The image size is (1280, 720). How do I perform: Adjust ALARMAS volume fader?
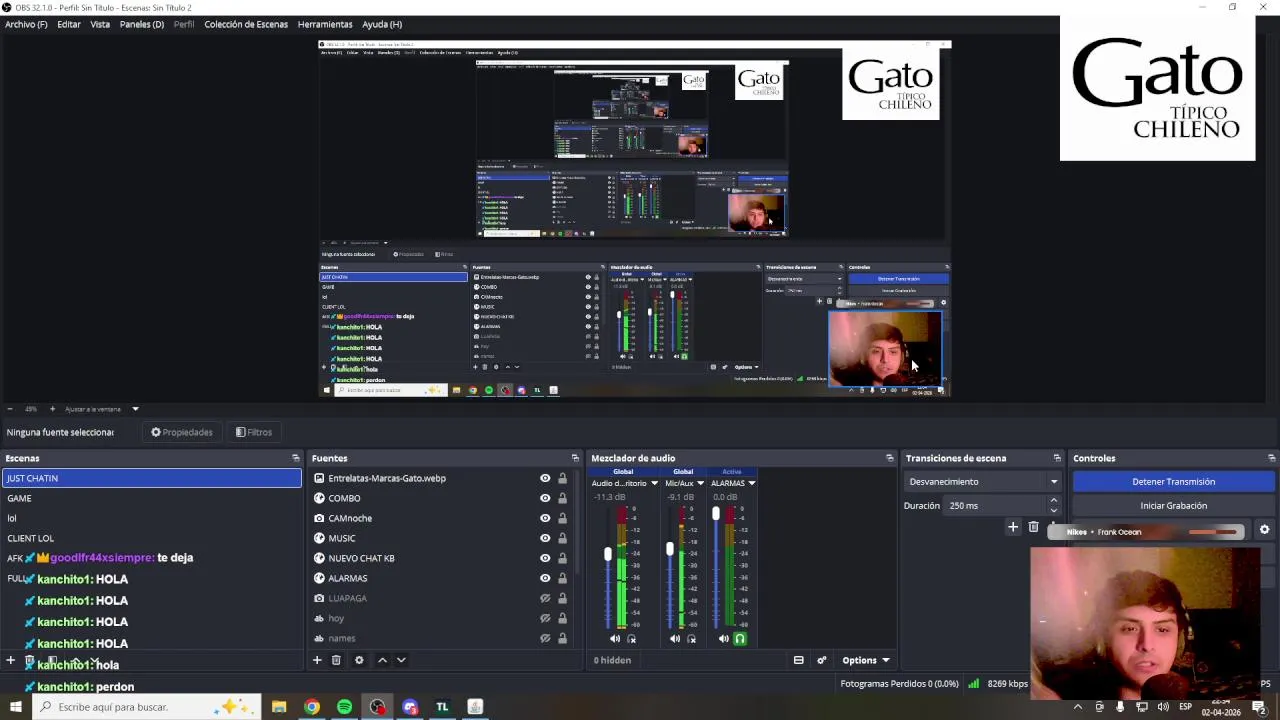715,514
